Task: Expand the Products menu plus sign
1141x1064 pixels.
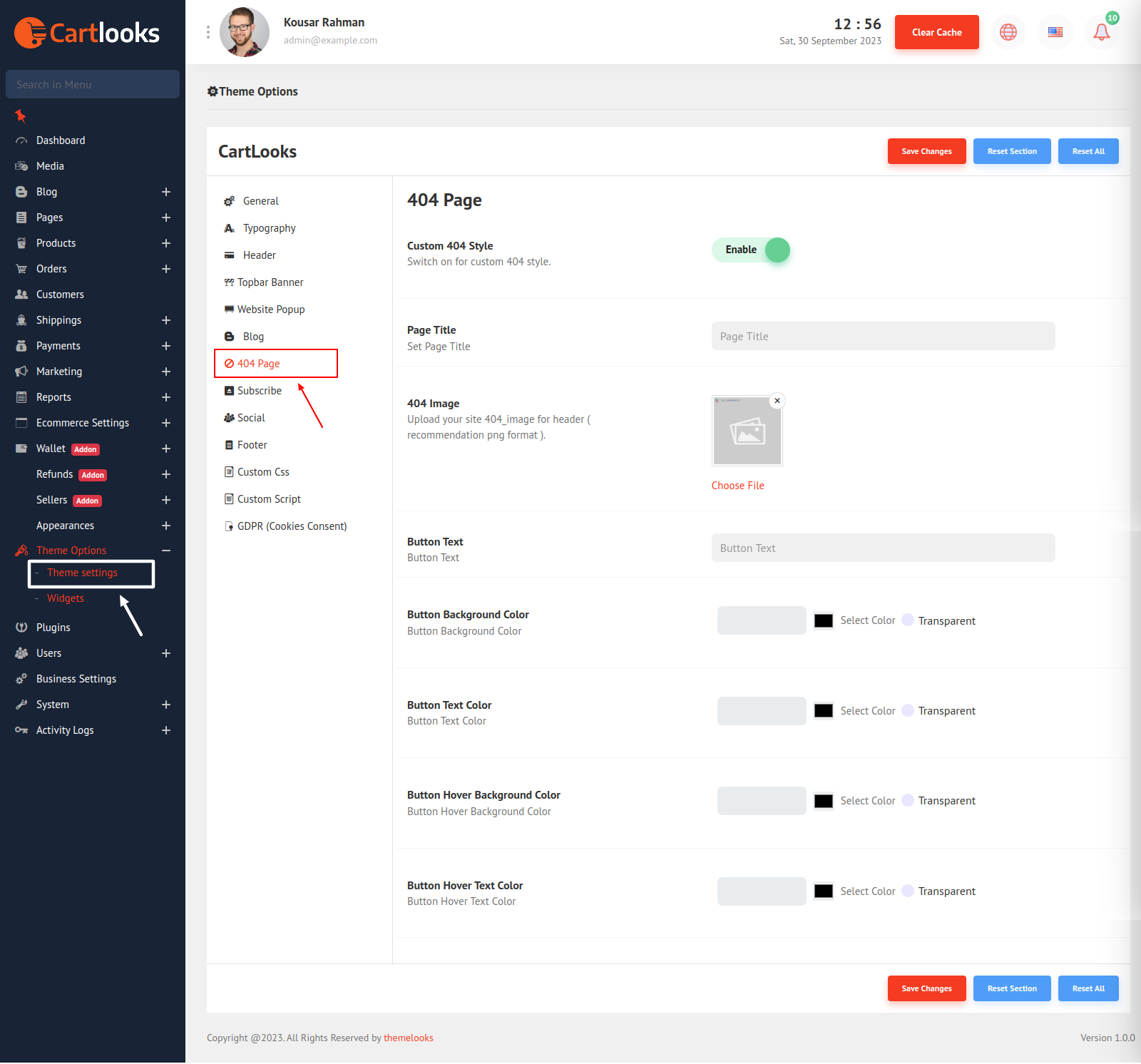Action: click(x=166, y=243)
